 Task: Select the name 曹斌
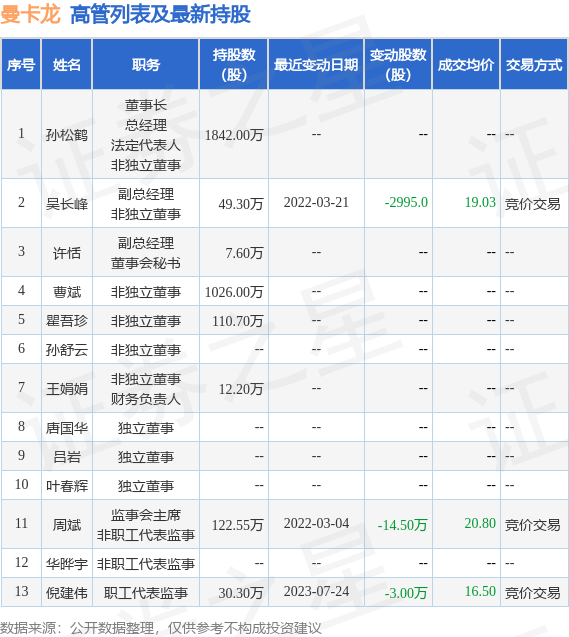pyautogui.click(x=67, y=292)
